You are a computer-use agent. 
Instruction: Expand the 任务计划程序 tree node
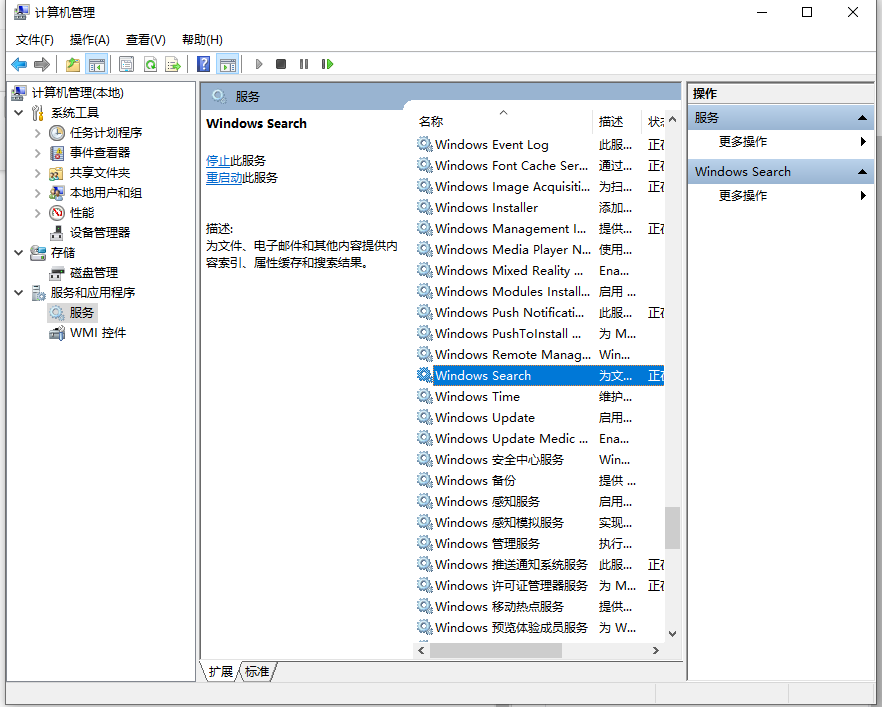[38, 132]
